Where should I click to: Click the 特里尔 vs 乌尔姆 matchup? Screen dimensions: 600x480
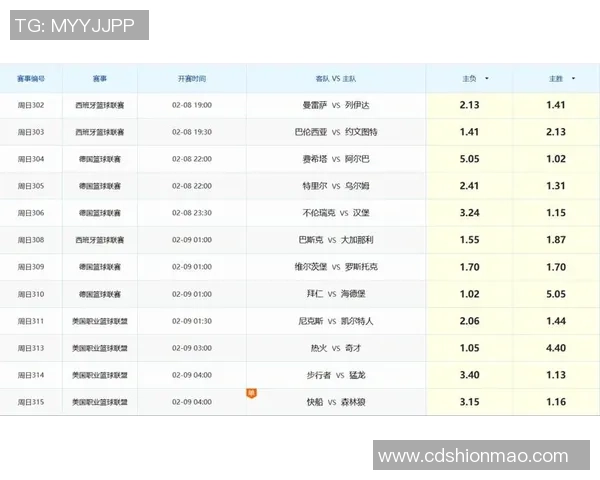336,186
